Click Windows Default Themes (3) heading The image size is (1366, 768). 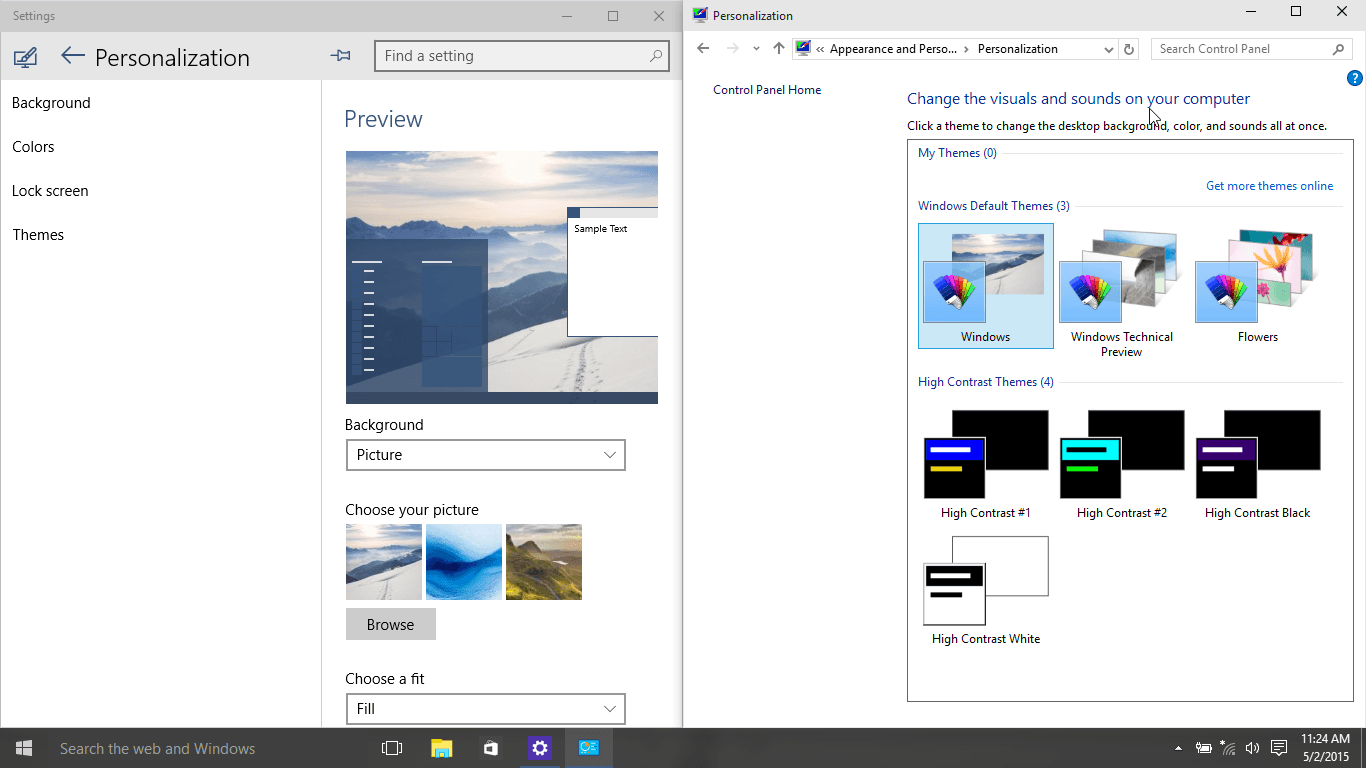(x=994, y=206)
